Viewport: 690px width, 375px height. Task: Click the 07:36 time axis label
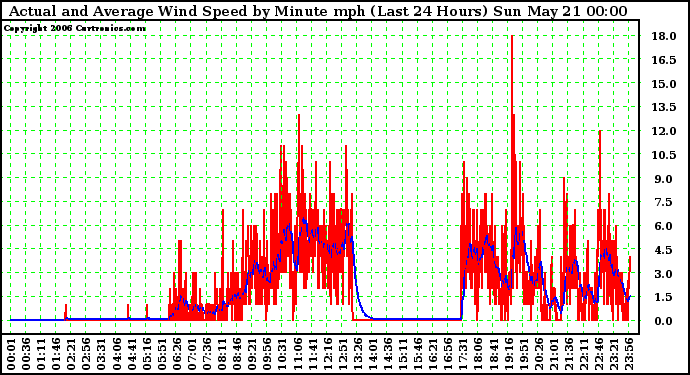click(x=207, y=354)
